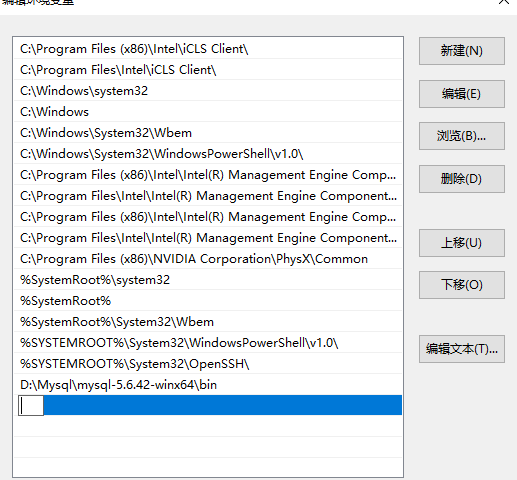Select the D:\Mysql\mysql-5.6.42-winx64\bin entry
Viewport: 517px width, 480px height.
pos(208,385)
